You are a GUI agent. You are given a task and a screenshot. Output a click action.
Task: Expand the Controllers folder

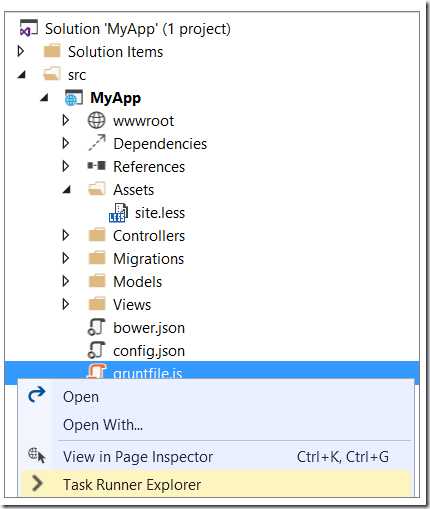click(66, 235)
